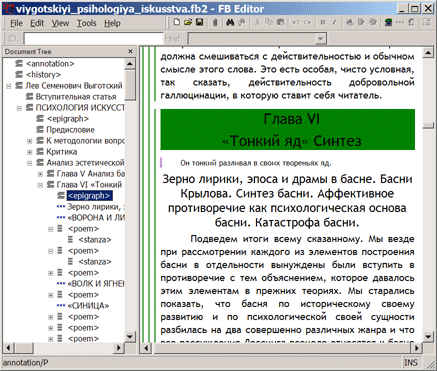437x371 pixels.
Task: Close the Document Tree panel
Action: point(130,51)
